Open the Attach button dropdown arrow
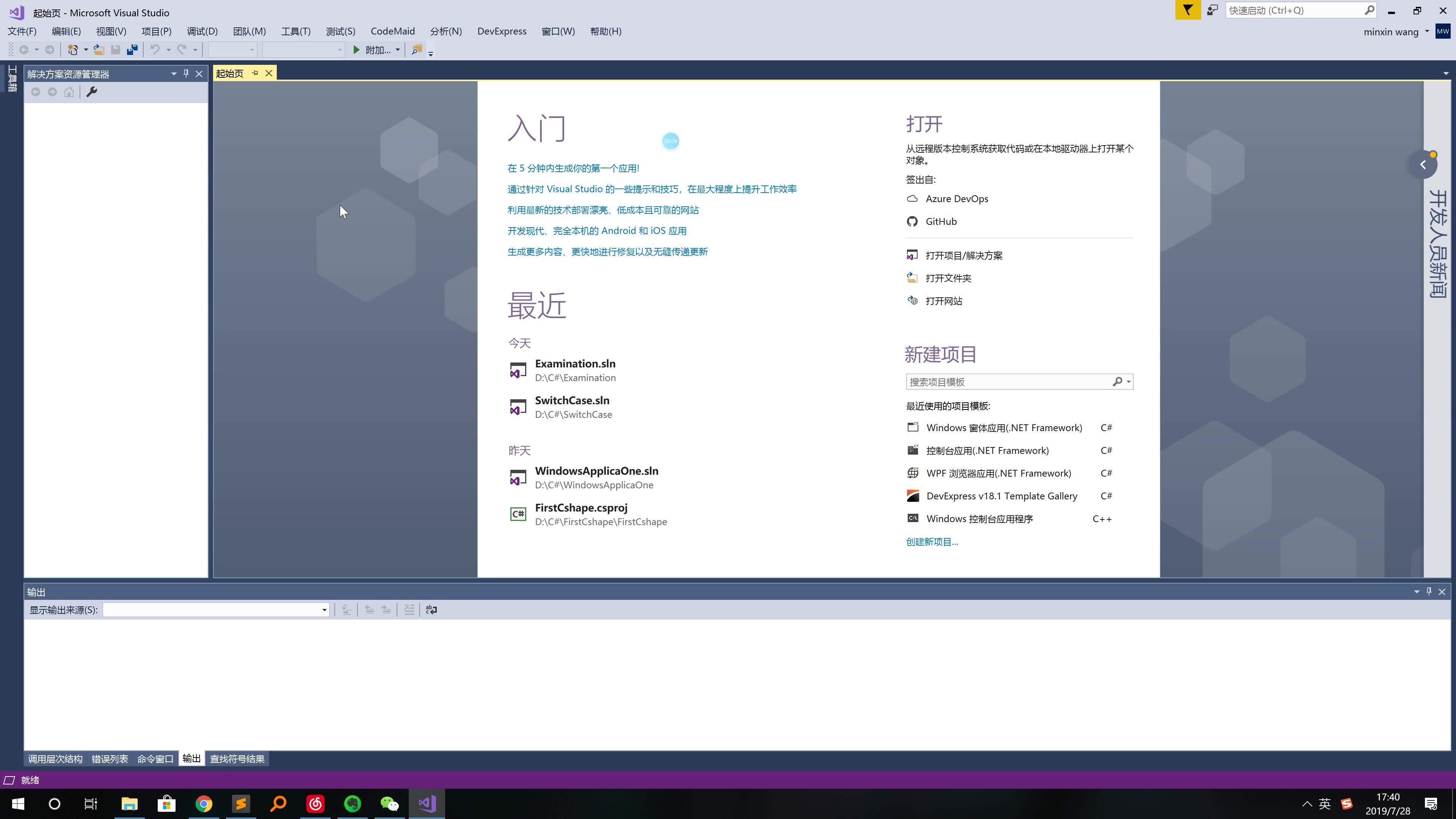 397,50
